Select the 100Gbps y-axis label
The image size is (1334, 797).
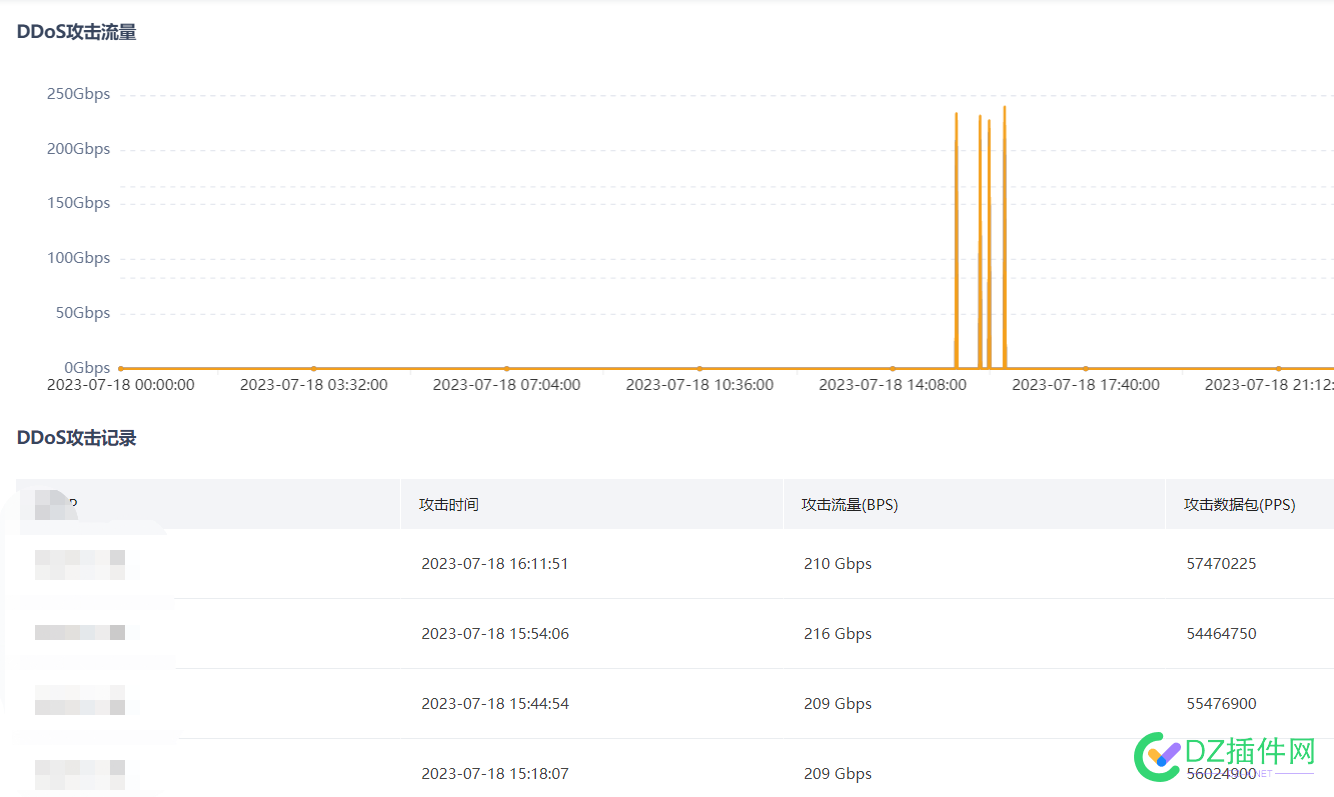(78, 258)
